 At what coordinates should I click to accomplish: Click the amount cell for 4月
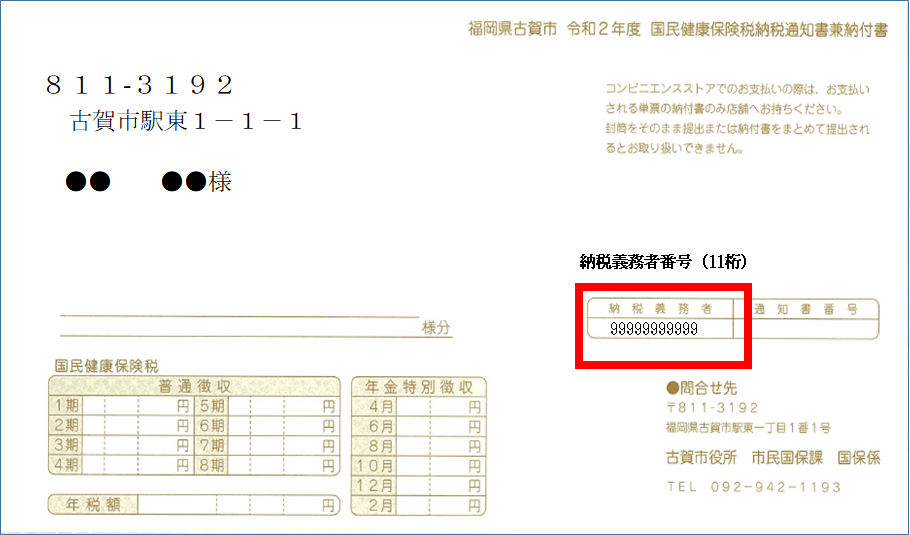point(440,407)
